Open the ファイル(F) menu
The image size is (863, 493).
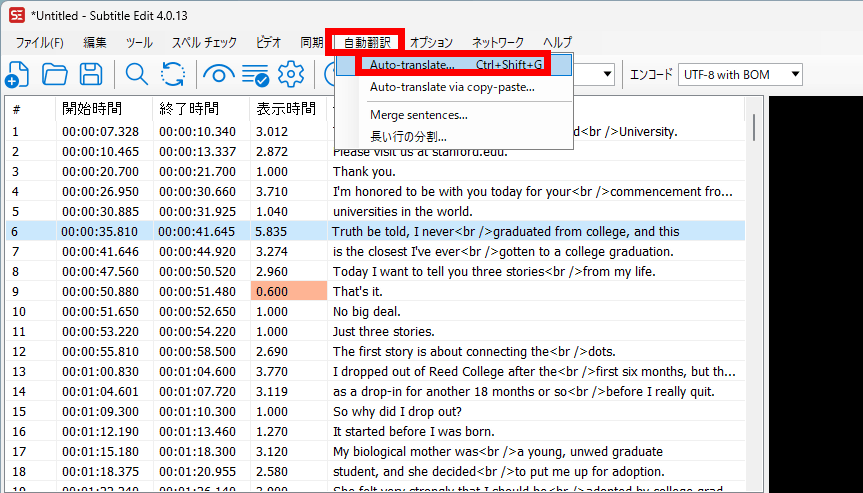pyautogui.click(x=39, y=42)
